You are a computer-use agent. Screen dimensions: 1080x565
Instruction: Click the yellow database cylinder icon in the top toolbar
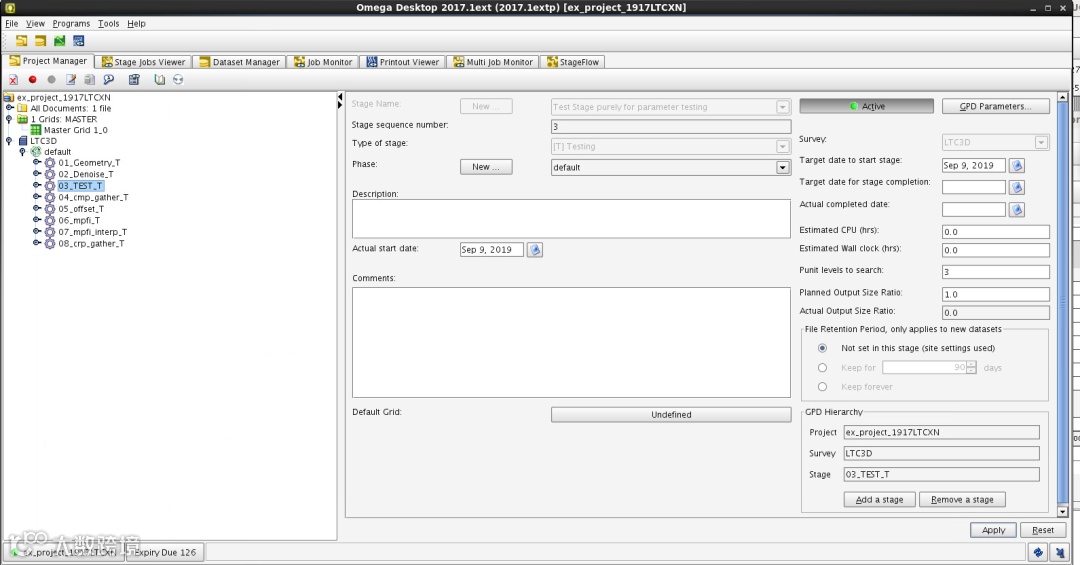pos(41,41)
